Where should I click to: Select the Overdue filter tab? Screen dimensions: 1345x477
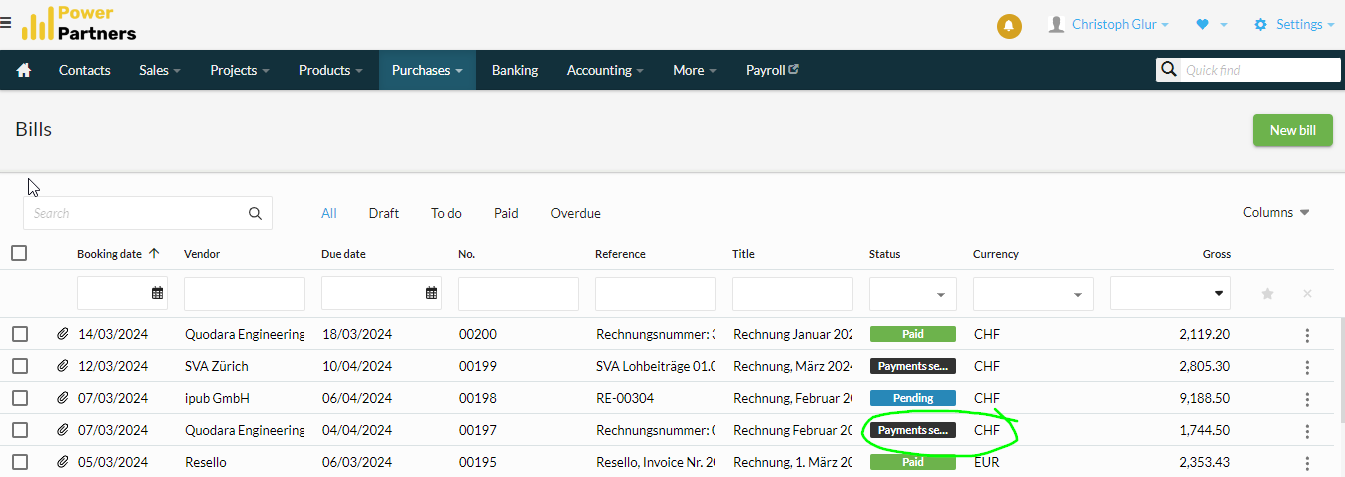(x=575, y=213)
